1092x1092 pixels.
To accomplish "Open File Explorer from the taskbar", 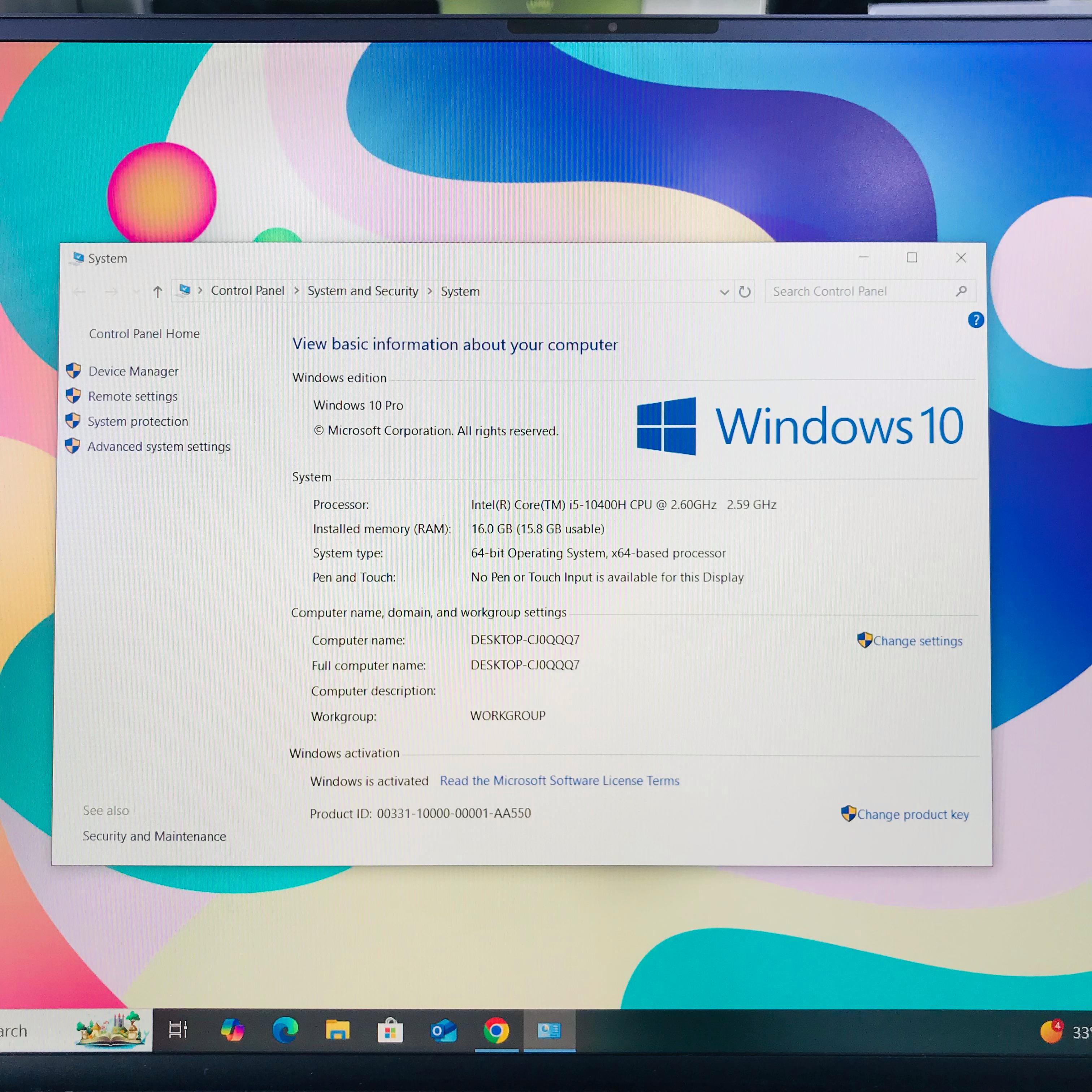I will pyautogui.click(x=337, y=1030).
